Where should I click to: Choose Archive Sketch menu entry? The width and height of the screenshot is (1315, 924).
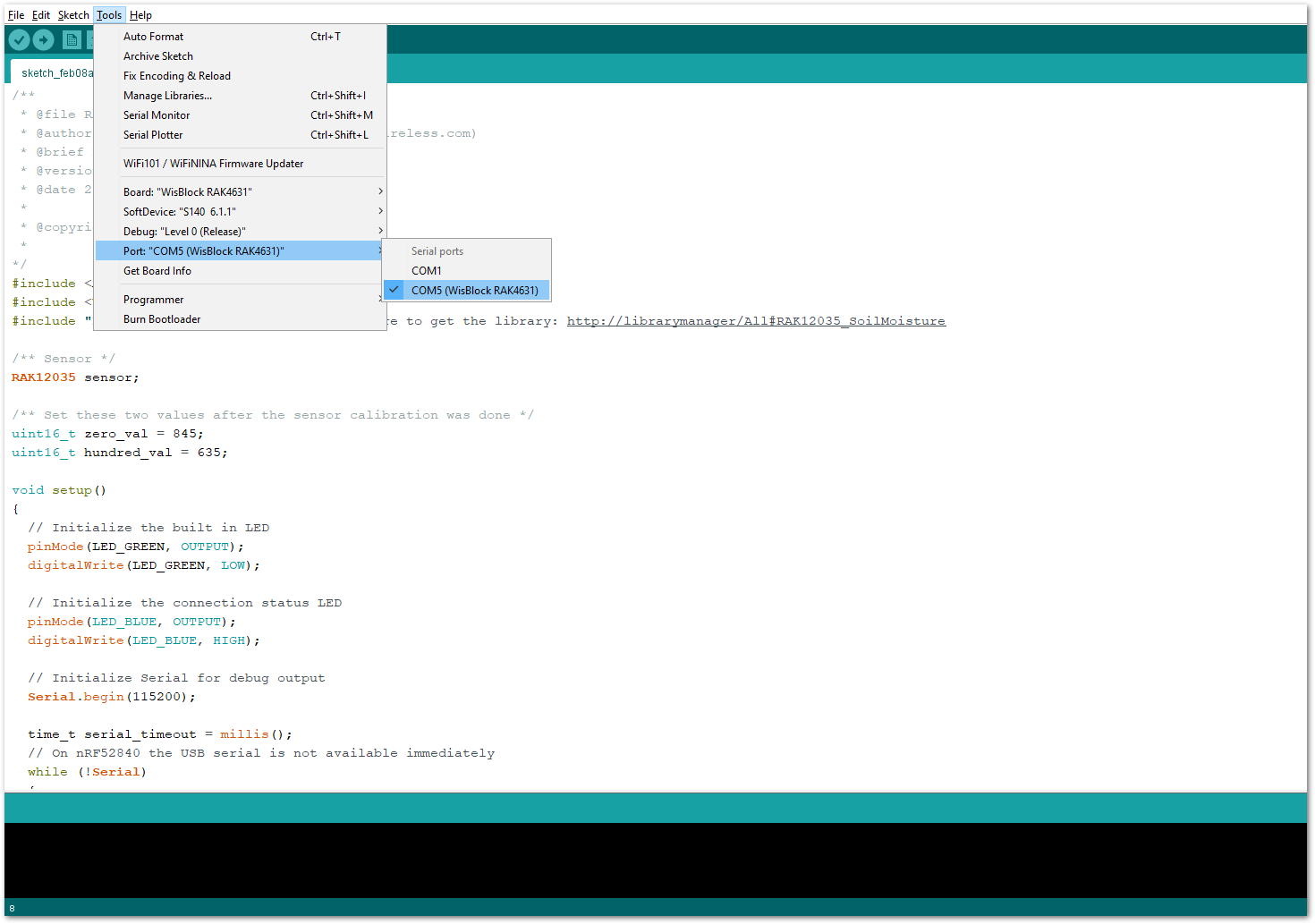tap(241, 56)
